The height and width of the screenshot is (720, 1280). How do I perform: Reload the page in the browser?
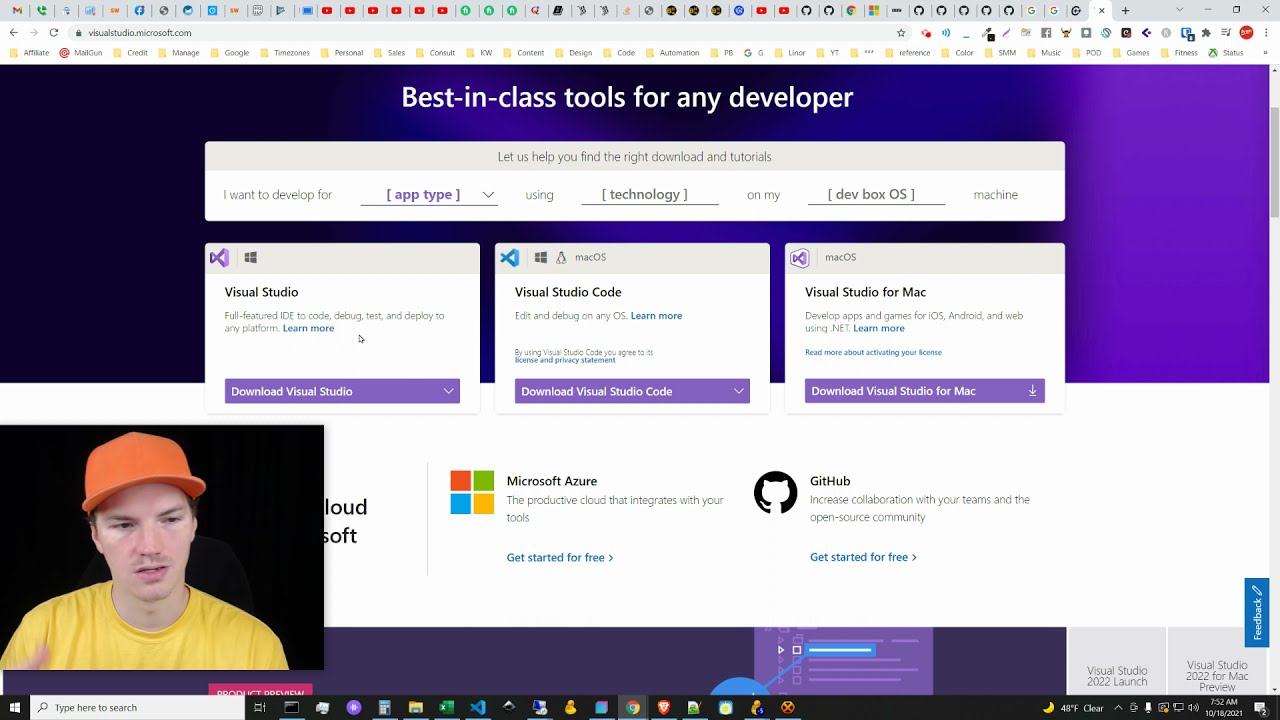coord(54,33)
